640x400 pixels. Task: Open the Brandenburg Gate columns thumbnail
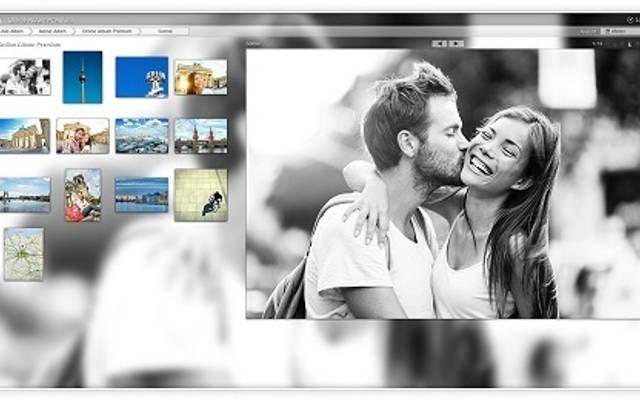coord(25,135)
